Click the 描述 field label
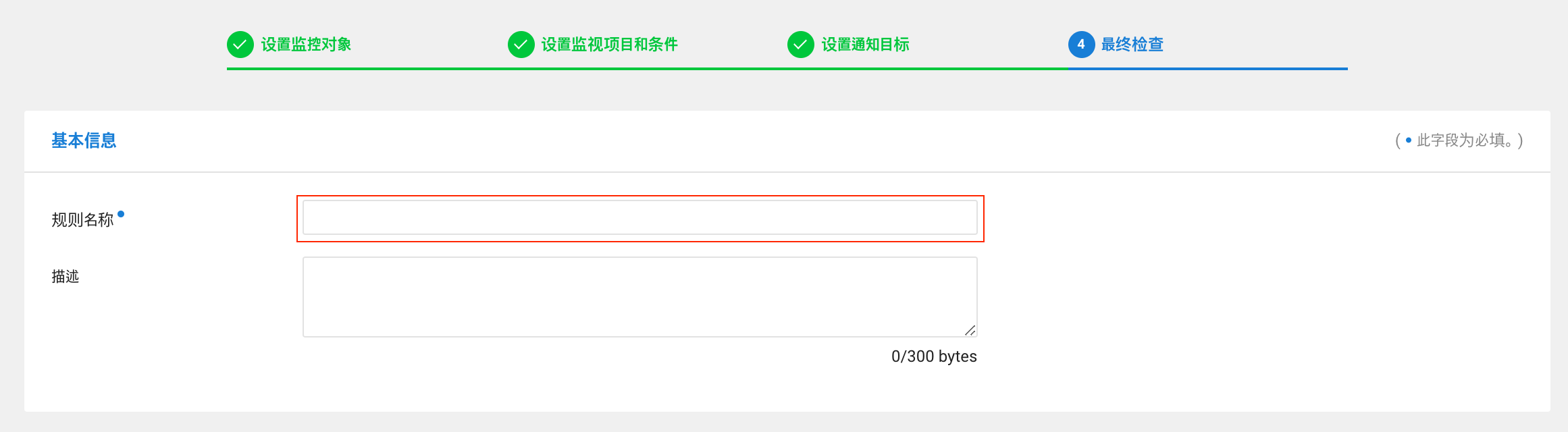The width and height of the screenshot is (1568, 432). tap(66, 277)
